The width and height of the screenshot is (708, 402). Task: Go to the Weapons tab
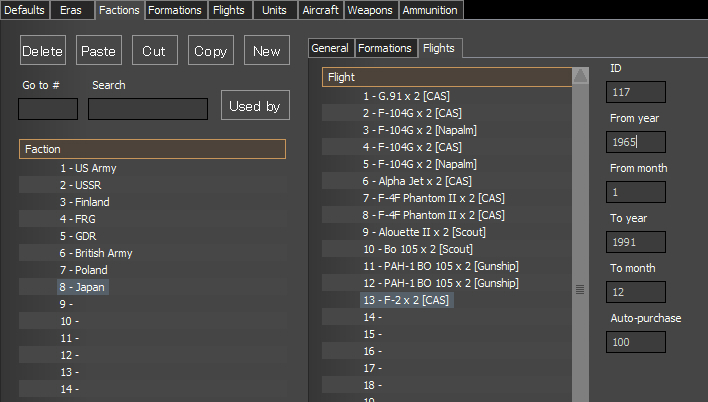click(370, 10)
